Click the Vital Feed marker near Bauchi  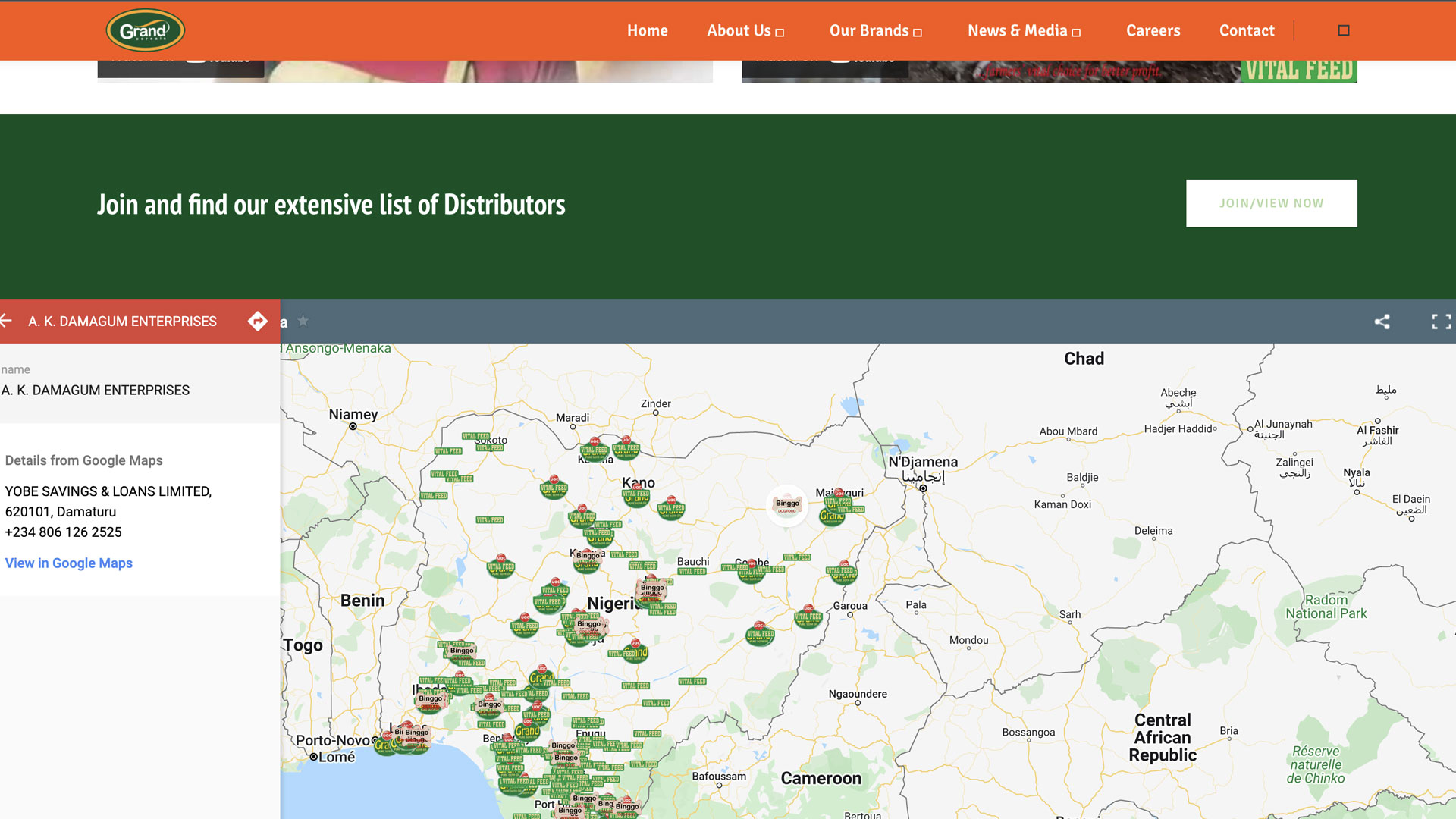692,571
